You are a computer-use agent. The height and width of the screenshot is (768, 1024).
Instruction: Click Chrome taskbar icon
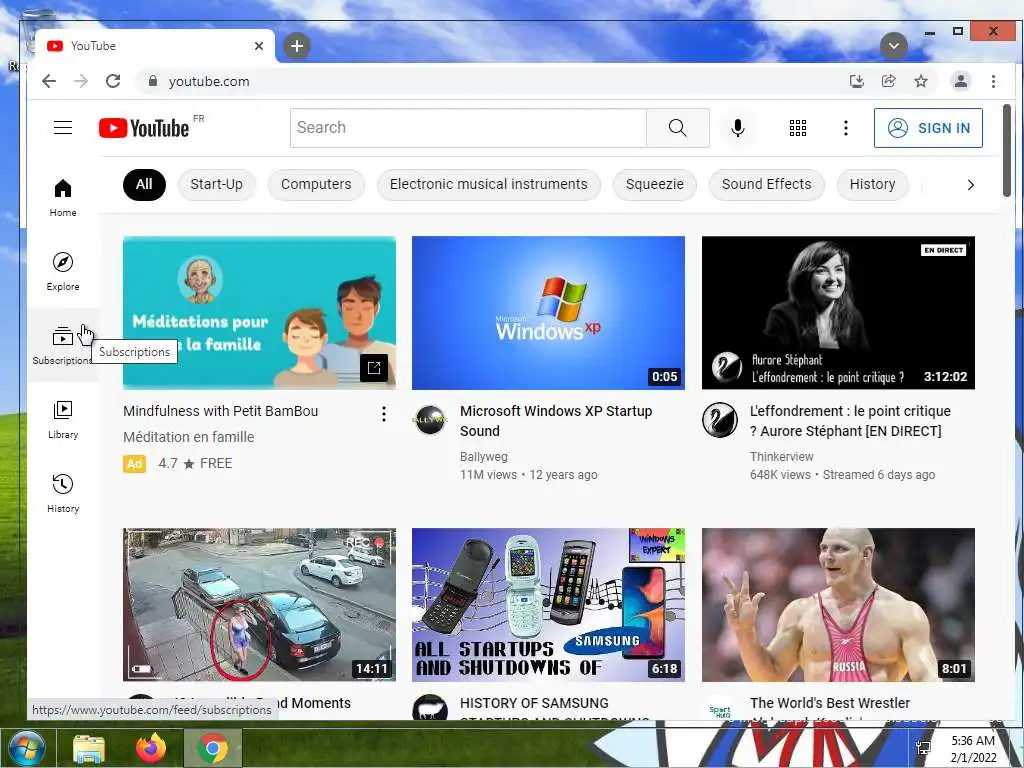212,748
